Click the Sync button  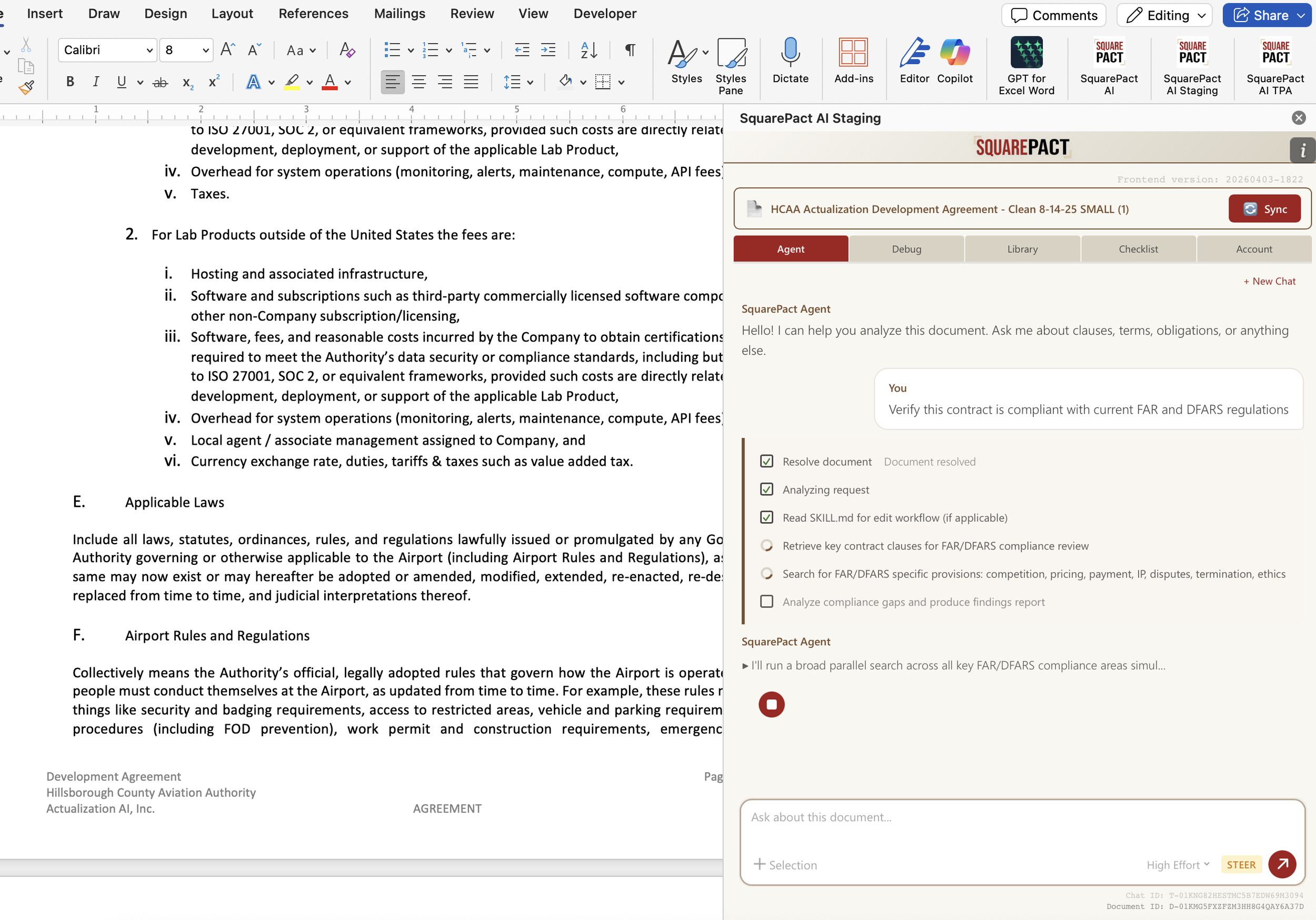pyautogui.click(x=1264, y=208)
